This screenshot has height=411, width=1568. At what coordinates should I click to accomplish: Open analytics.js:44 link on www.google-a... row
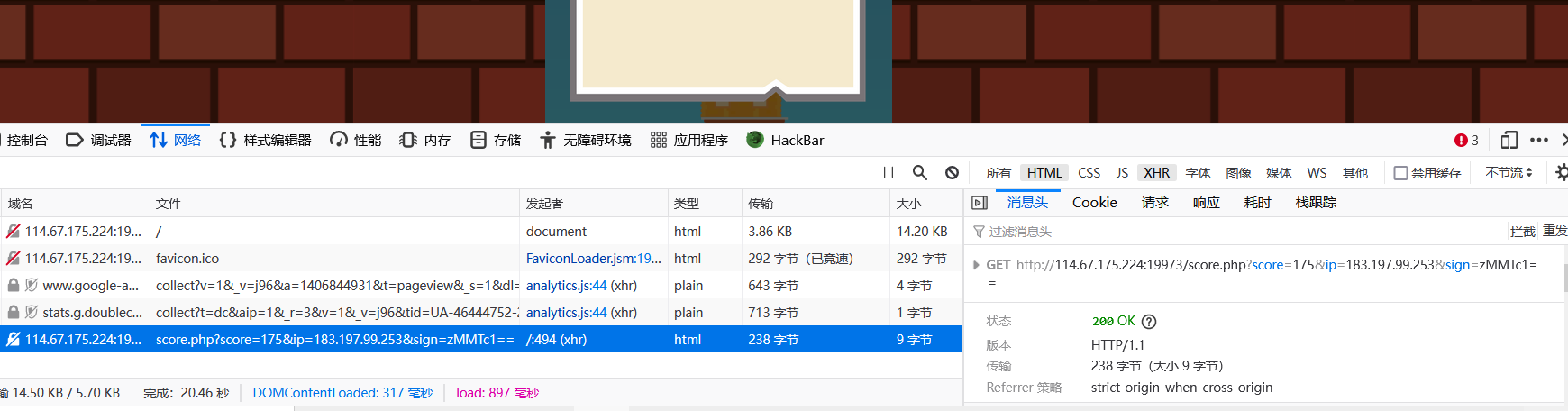pos(567,286)
